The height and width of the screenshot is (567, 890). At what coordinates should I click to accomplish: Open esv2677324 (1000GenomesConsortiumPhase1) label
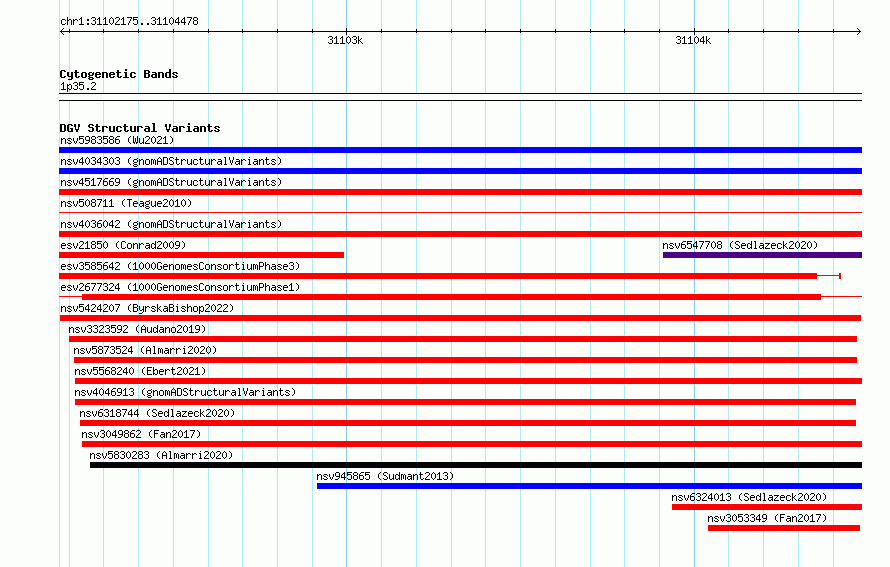click(x=180, y=287)
